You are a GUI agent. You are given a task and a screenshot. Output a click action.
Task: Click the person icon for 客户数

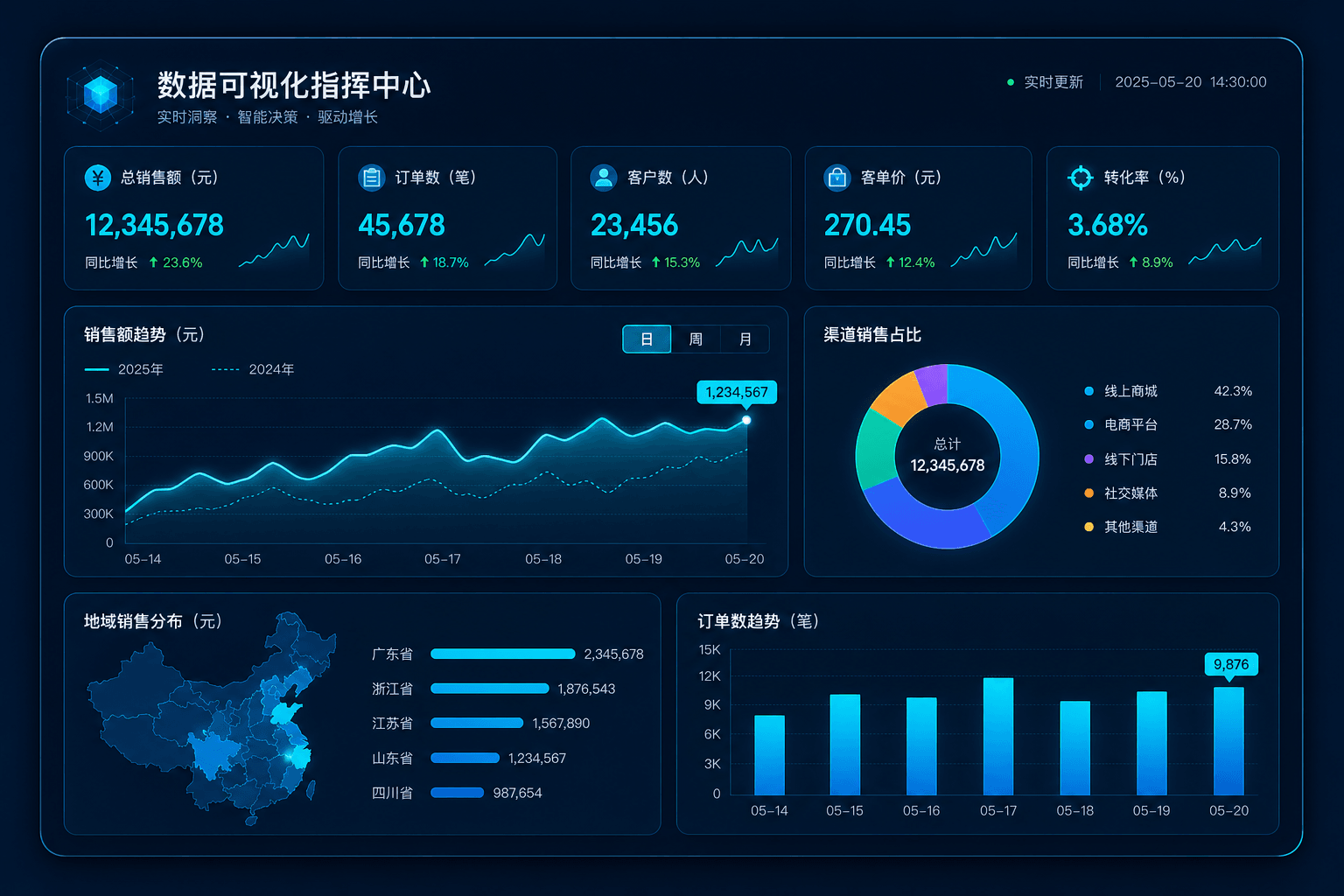pyautogui.click(x=604, y=178)
